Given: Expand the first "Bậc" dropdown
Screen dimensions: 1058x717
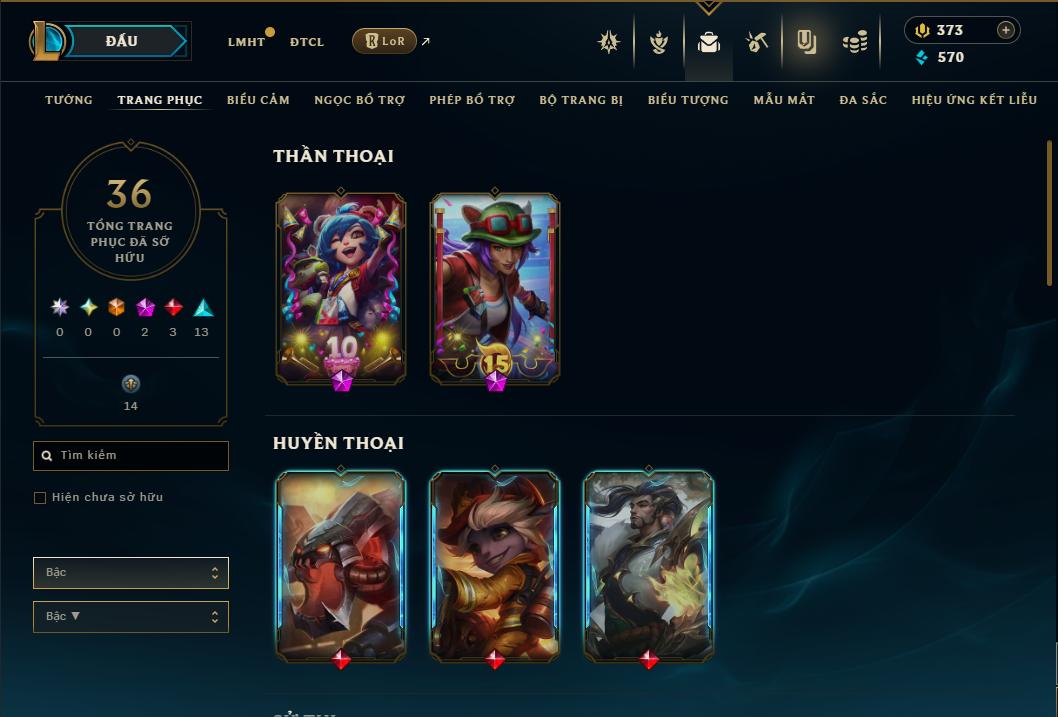Looking at the screenshot, I should point(131,573).
